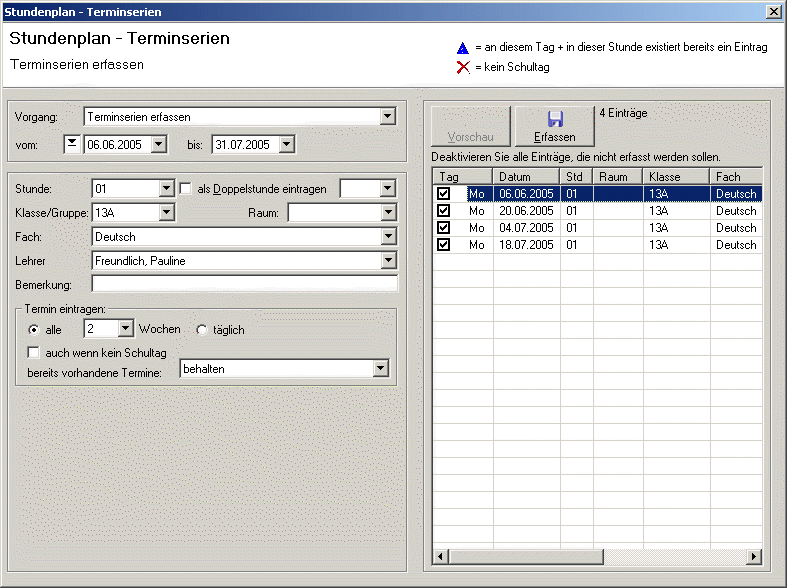Open the vom date picker arrow

[x=159, y=144]
